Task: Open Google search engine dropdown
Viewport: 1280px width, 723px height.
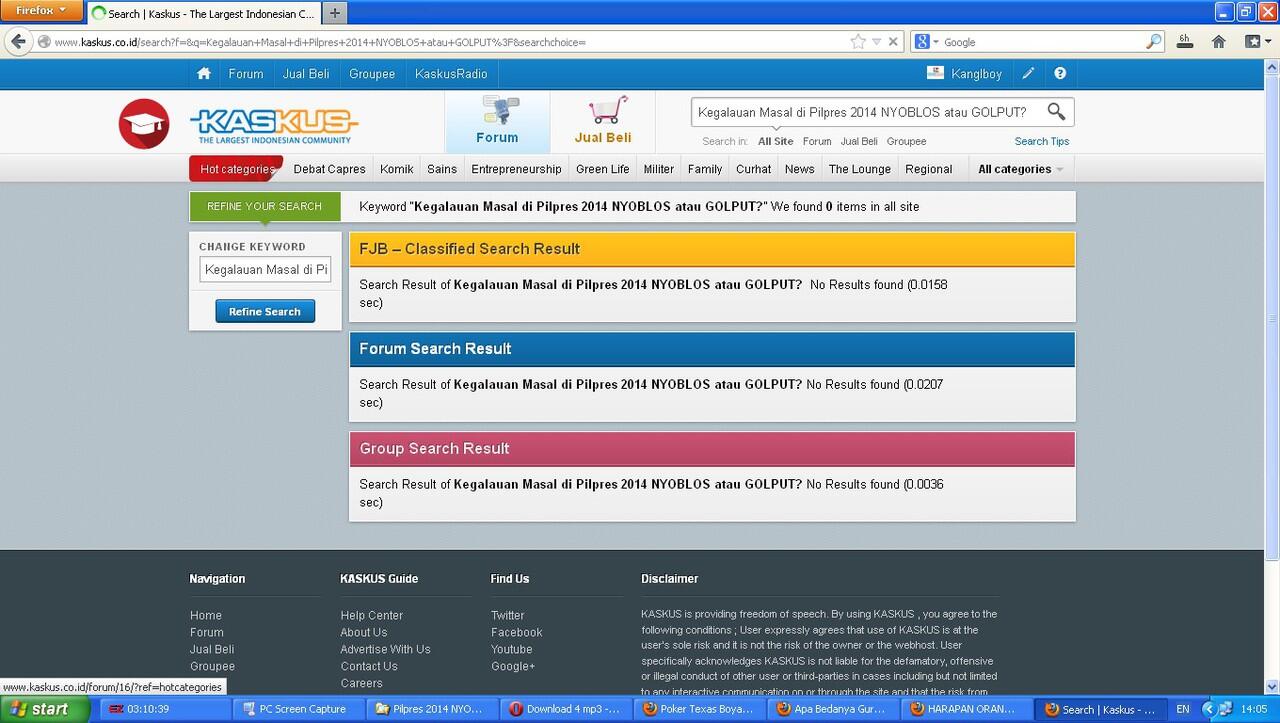Action: [x=926, y=42]
